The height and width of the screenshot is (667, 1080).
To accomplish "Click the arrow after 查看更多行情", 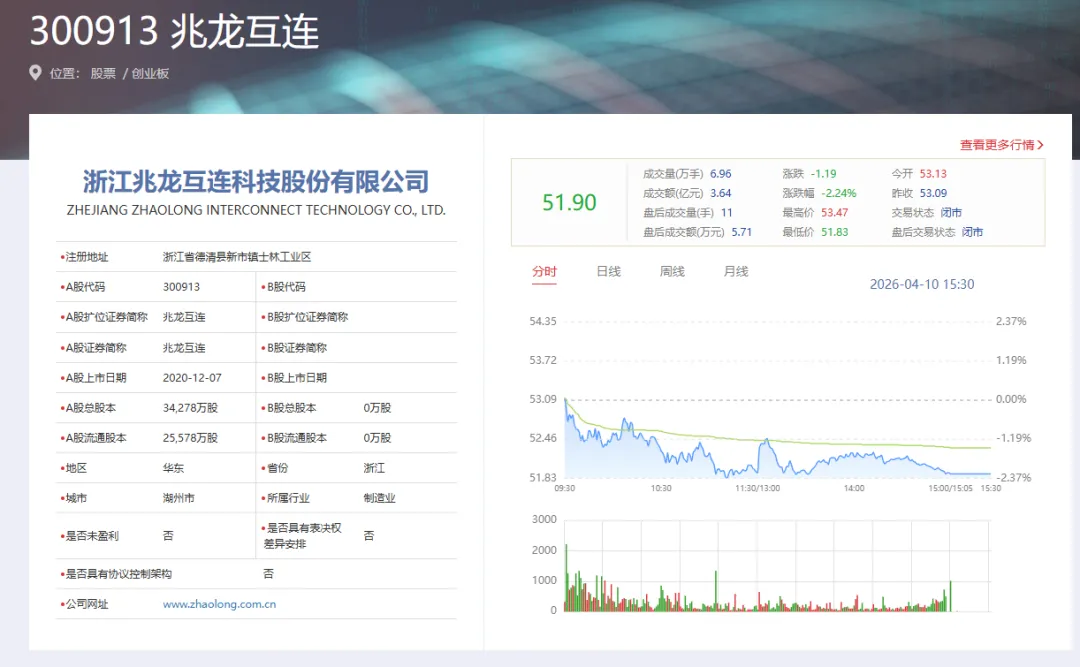I will (x=1040, y=145).
